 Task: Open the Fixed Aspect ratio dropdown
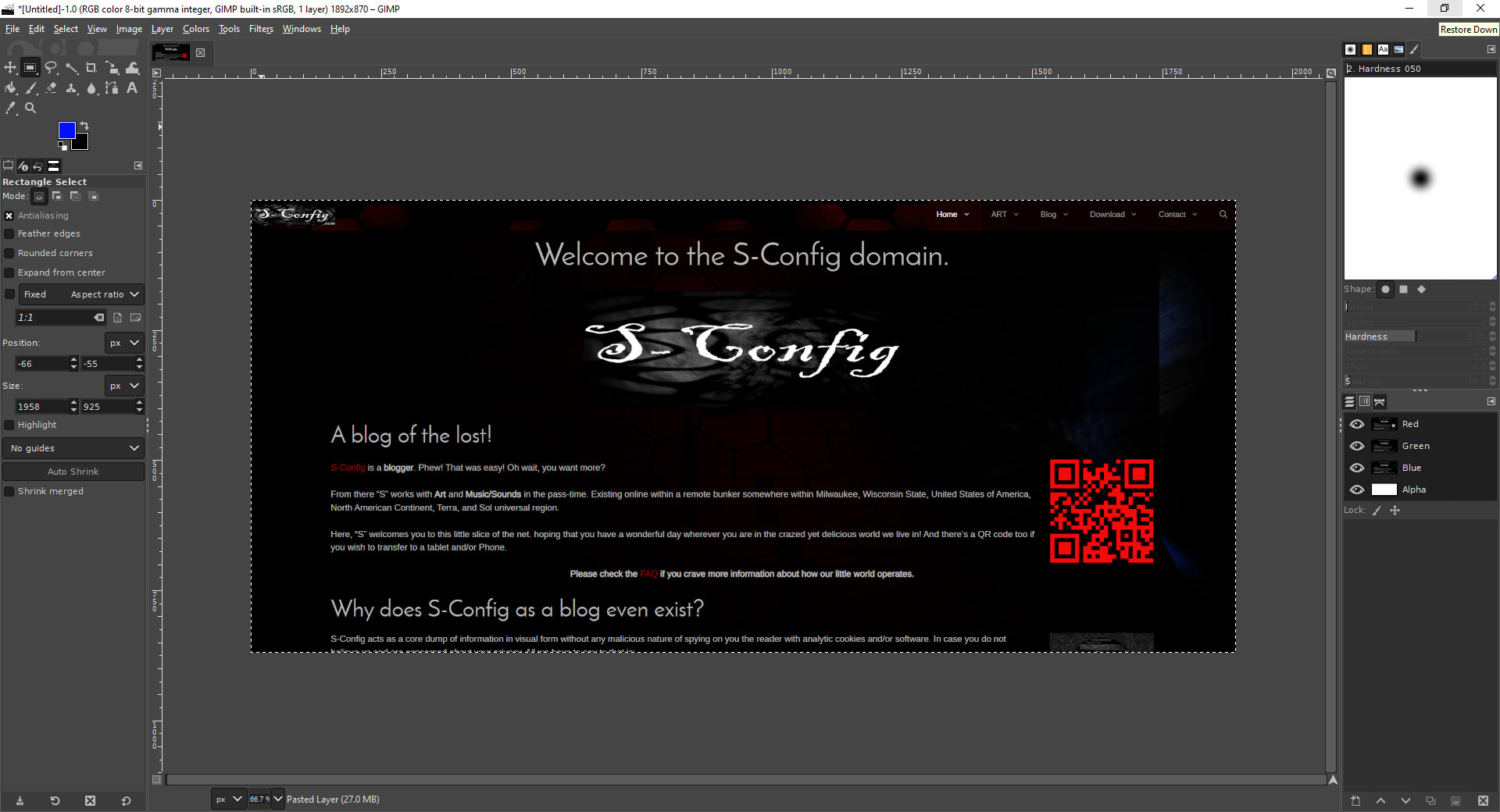pos(81,294)
